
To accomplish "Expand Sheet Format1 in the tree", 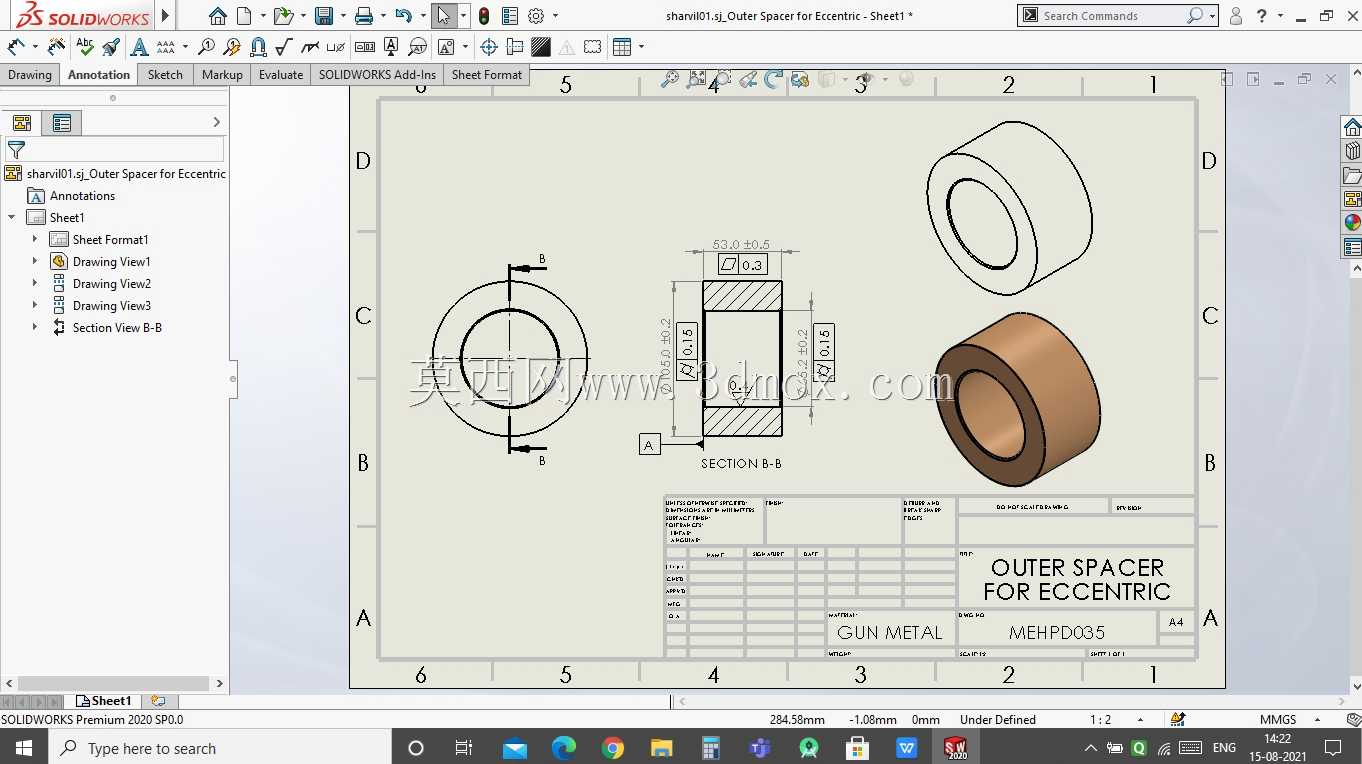I will [x=35, y=239].
